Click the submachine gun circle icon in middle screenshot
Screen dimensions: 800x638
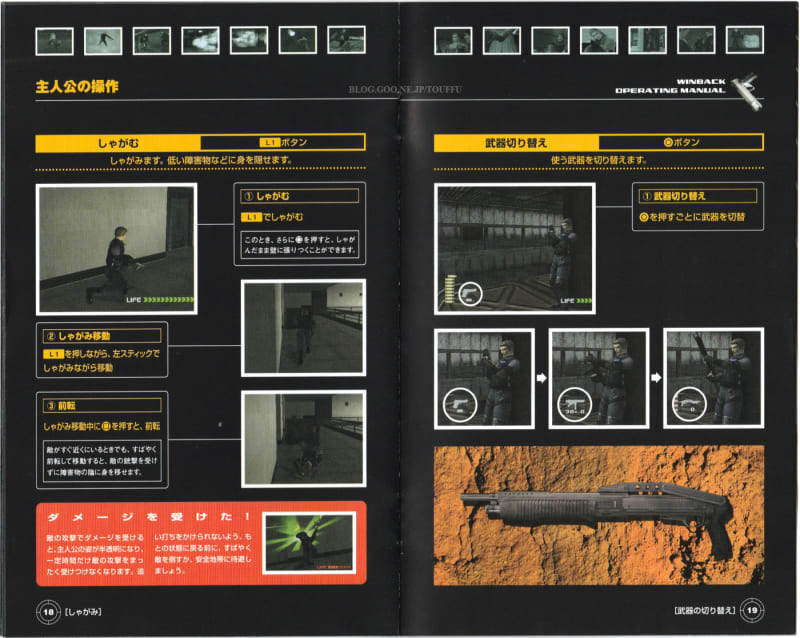pos(575,405)
